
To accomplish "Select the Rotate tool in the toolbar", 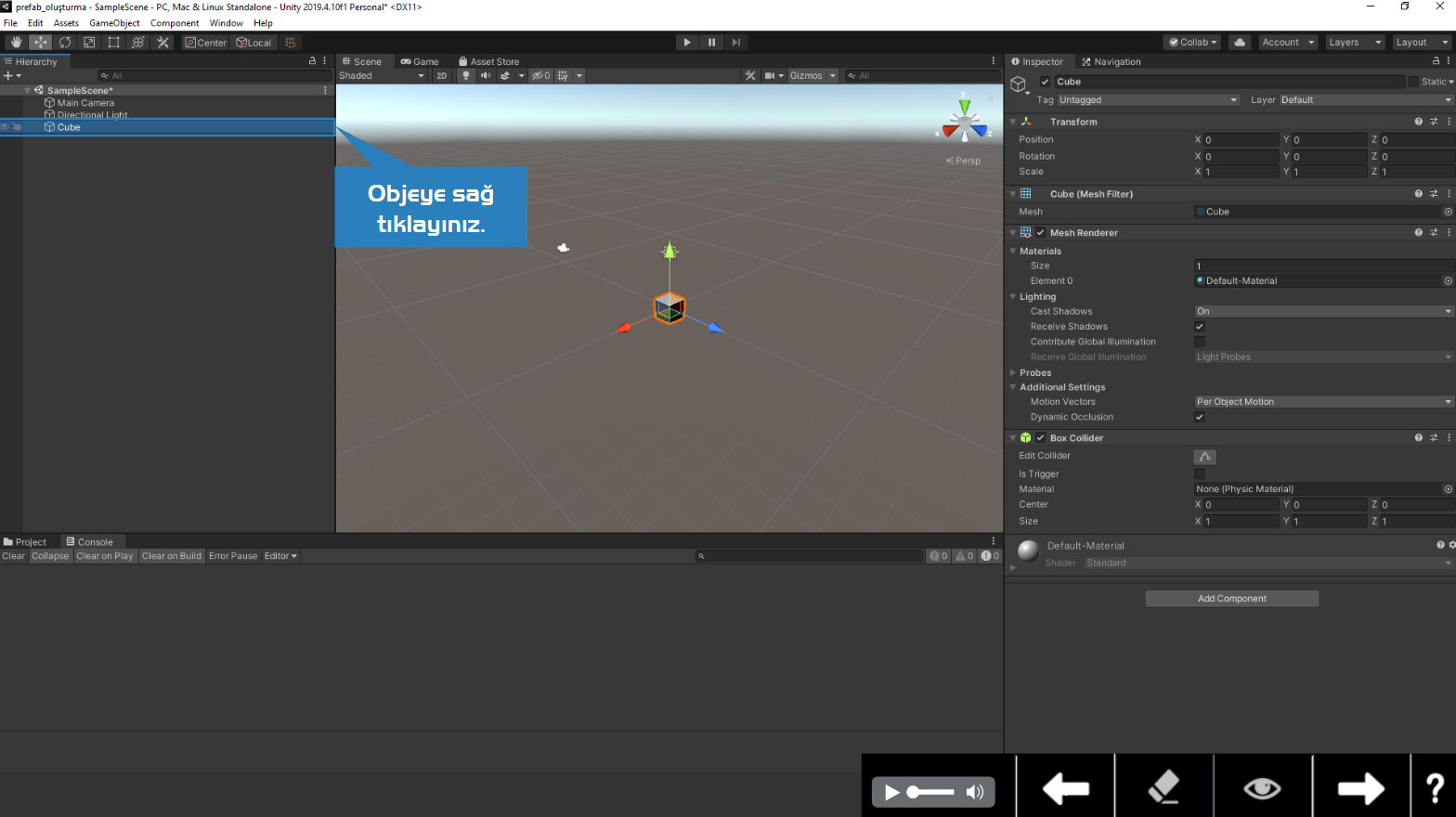I will tap(65, 43).
